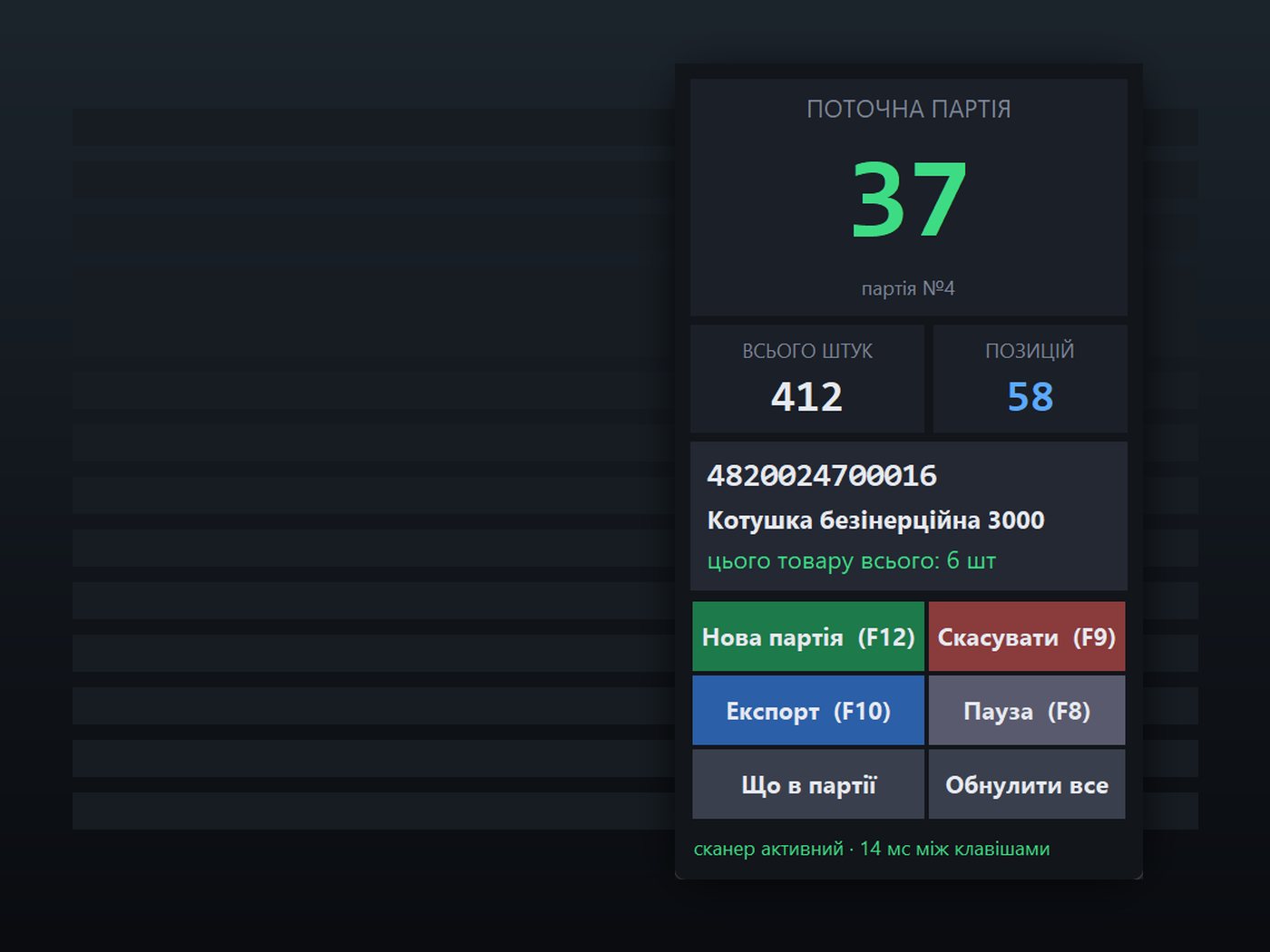
Task: Pause scanning with Пауза (F8)
Action: pyautogui.click(x=1027, y=711)
